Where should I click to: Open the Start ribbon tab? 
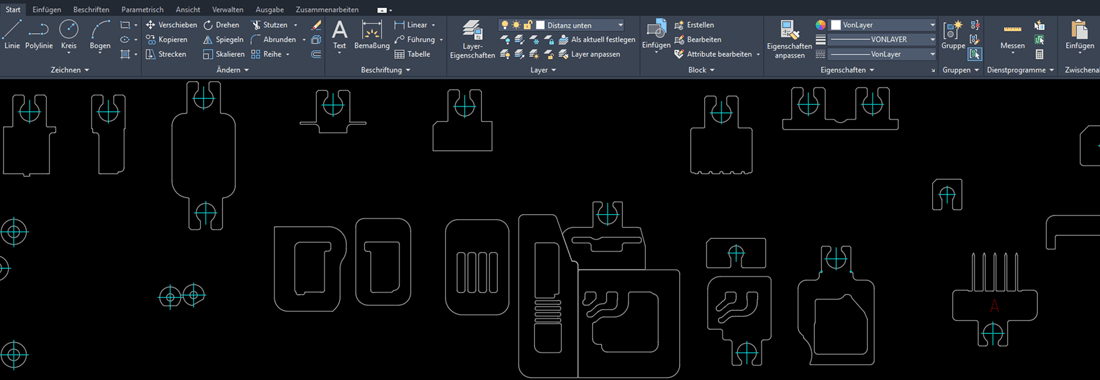click(x=13, y=10)
